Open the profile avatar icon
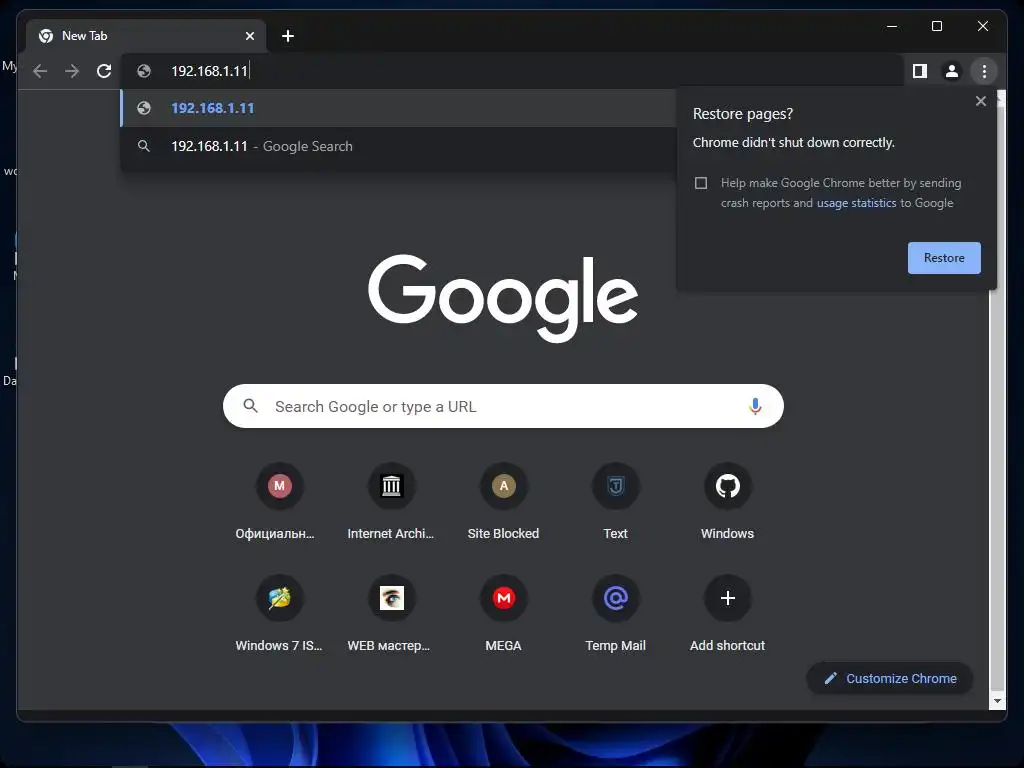This screenshot has width=1024, height=768. [952, 71]
